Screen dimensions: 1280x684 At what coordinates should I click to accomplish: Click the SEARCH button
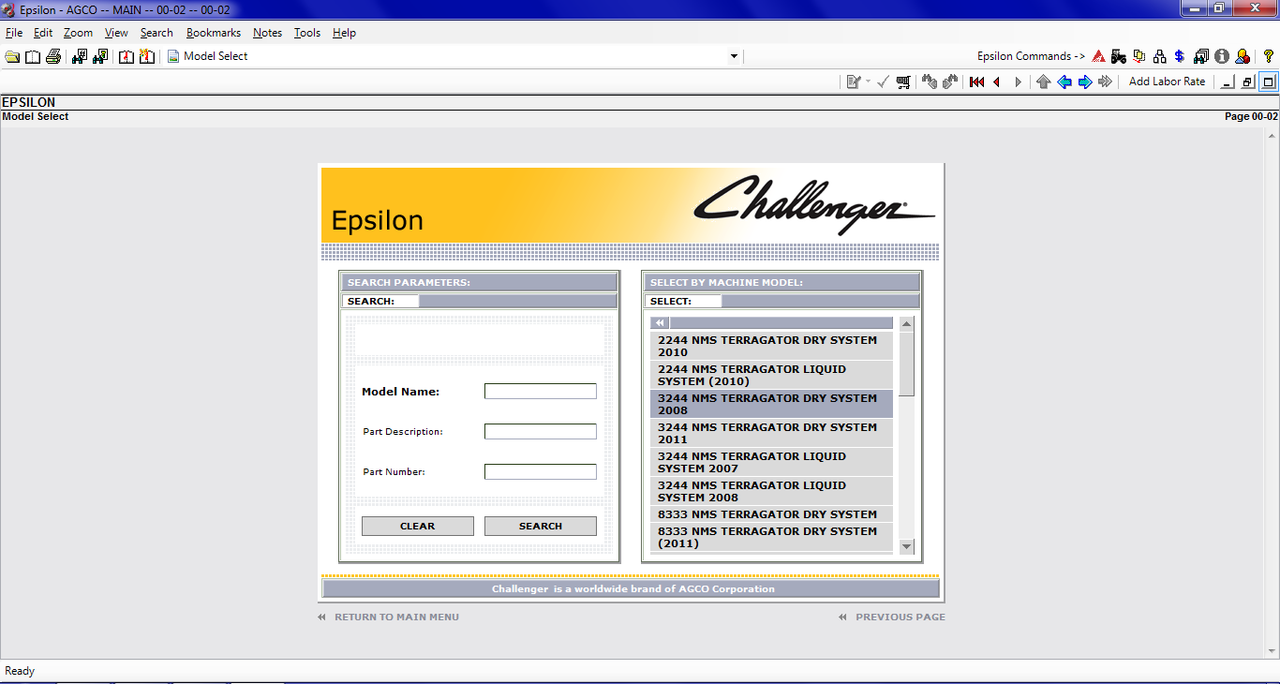click(541, 526)
